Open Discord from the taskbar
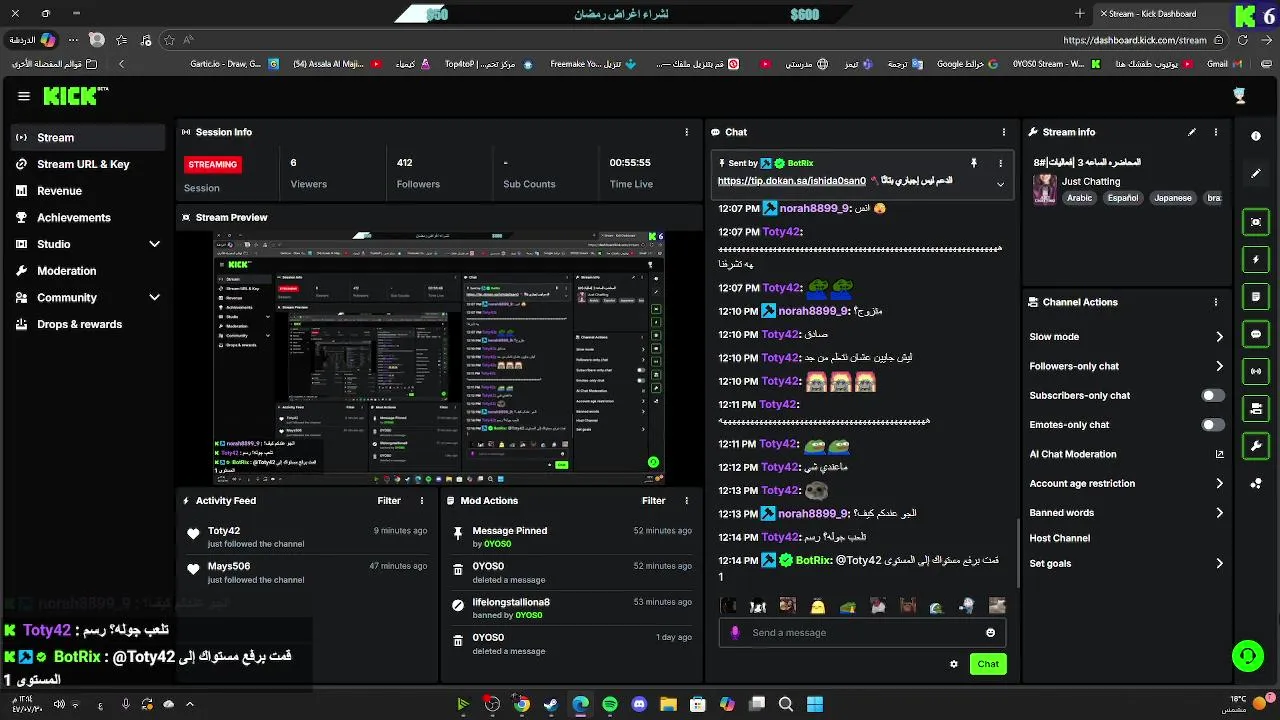 639,705
